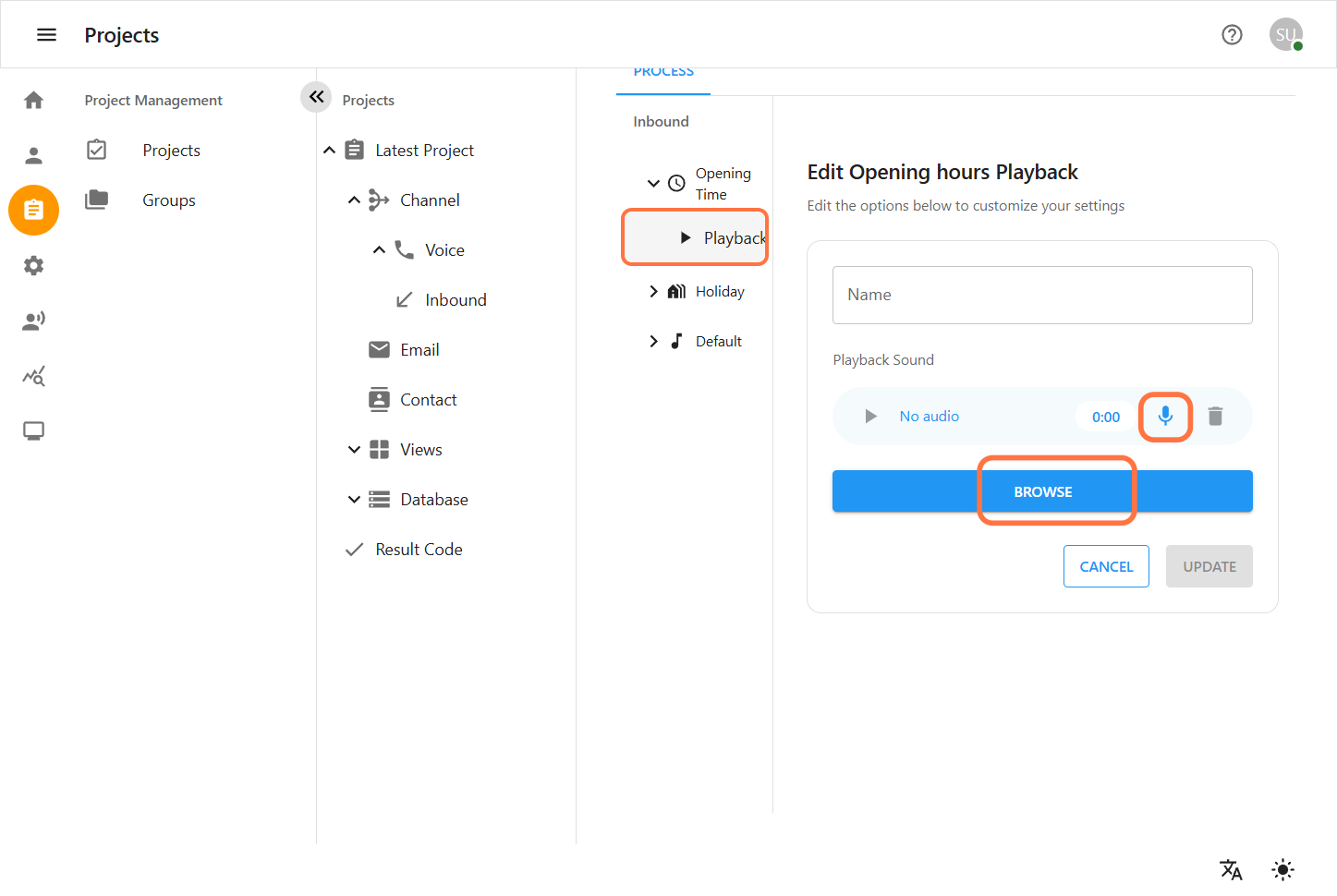
Task: Click the language translate icon
Action: (1231, 869)
